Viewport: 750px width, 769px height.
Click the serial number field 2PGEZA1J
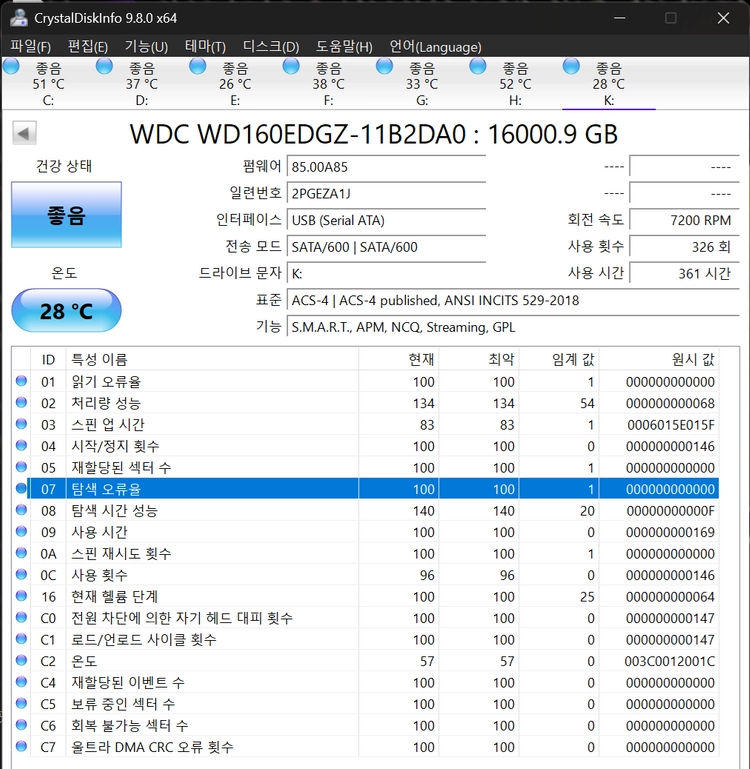point(386,193)
